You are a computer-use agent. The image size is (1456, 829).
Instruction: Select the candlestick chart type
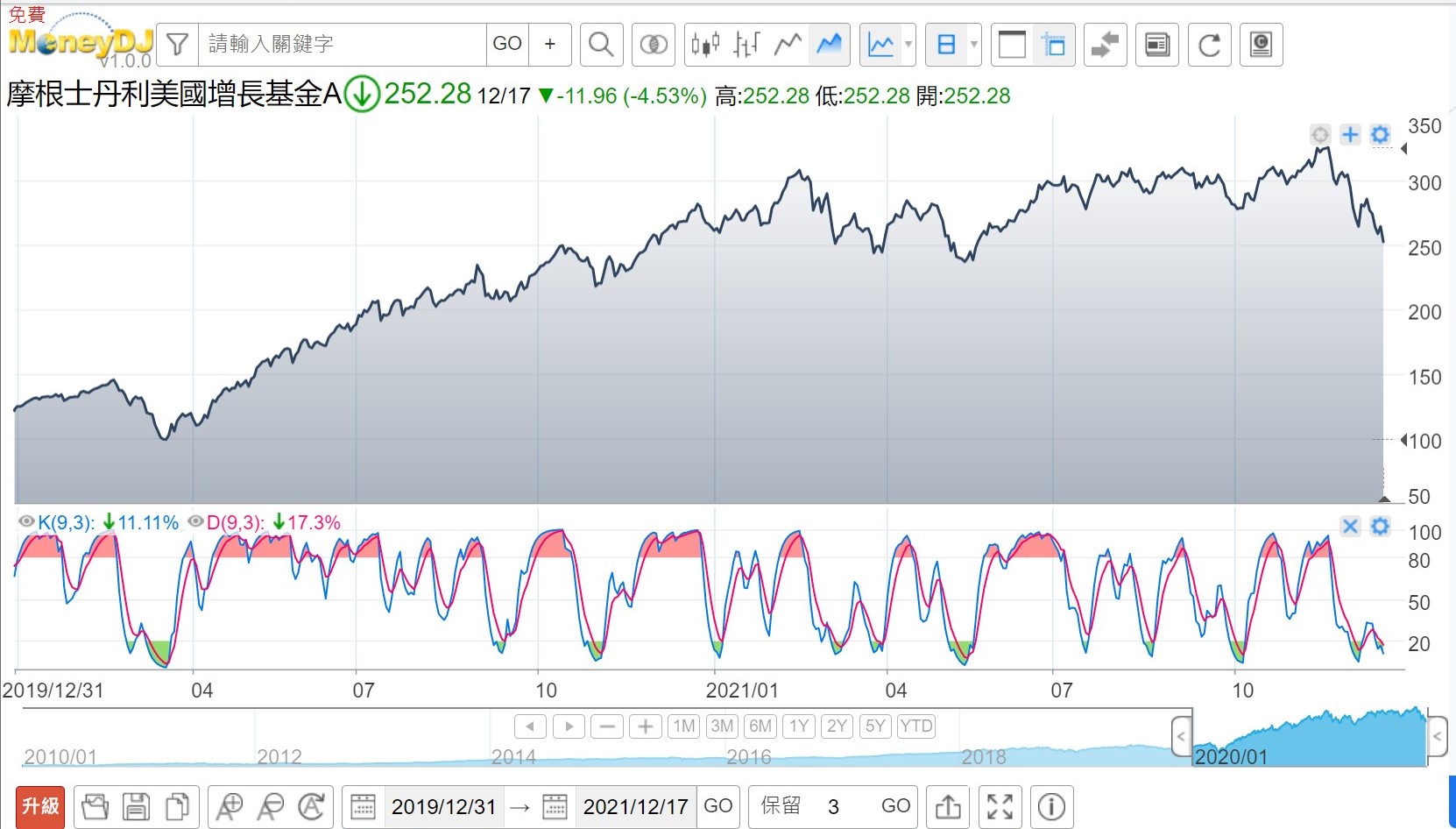[x=704, y=44]
